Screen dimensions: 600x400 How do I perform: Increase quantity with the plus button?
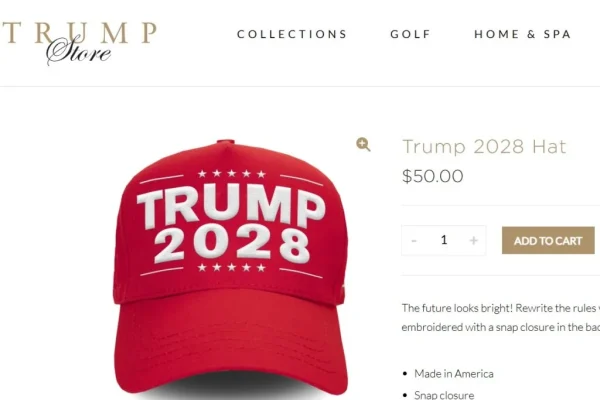[474, 240]
